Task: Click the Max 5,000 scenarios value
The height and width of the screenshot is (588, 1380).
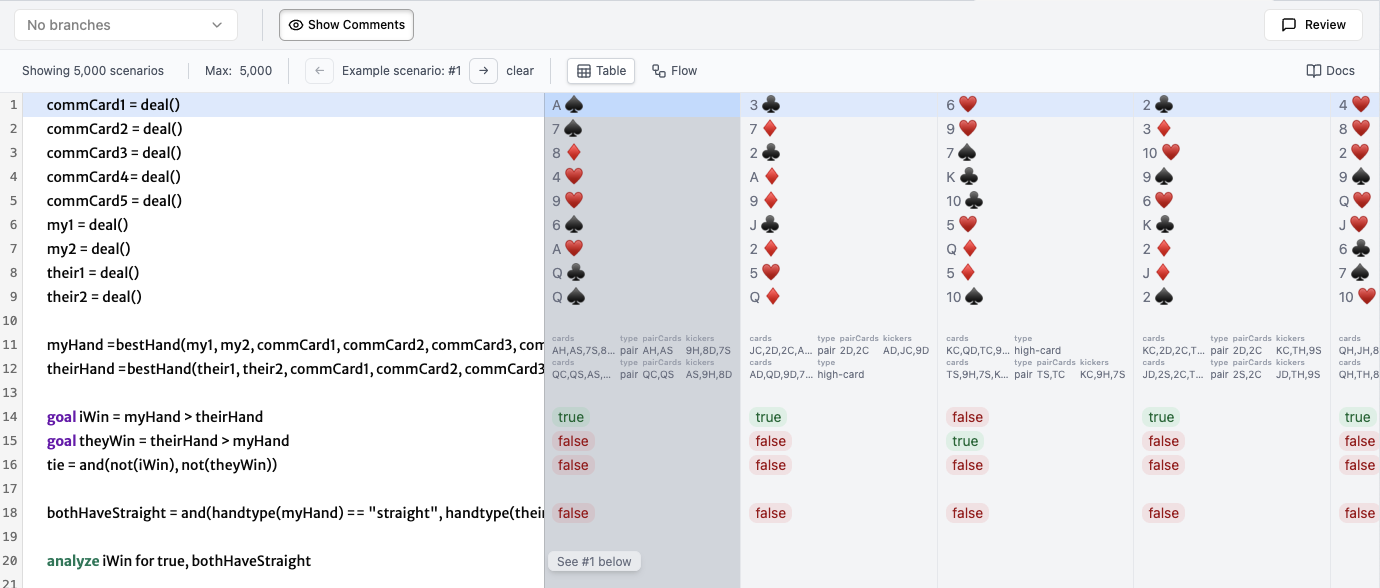Action: [256, 71]
